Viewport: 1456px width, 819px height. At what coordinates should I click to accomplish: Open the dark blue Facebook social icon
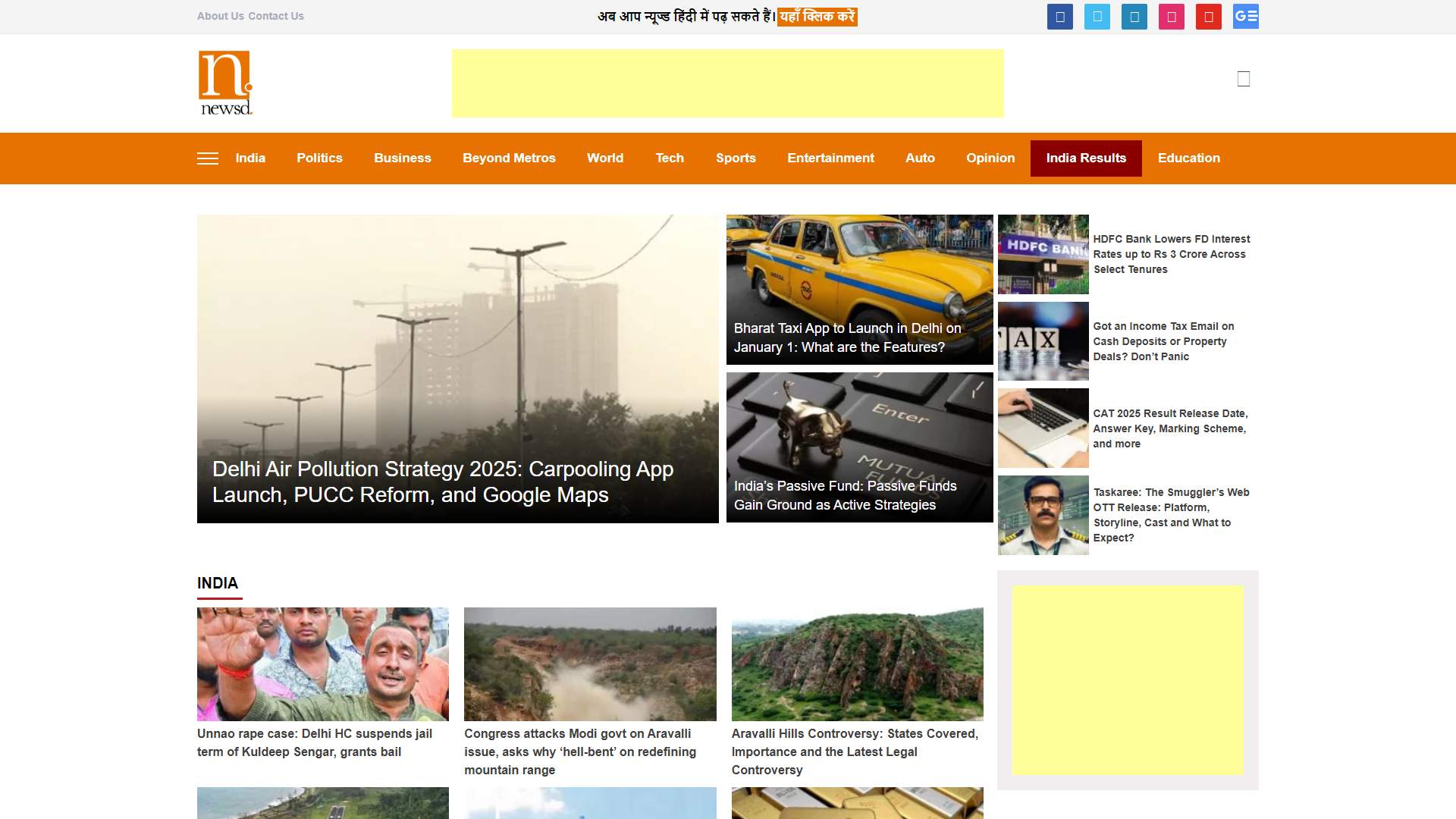(1059, 17)
